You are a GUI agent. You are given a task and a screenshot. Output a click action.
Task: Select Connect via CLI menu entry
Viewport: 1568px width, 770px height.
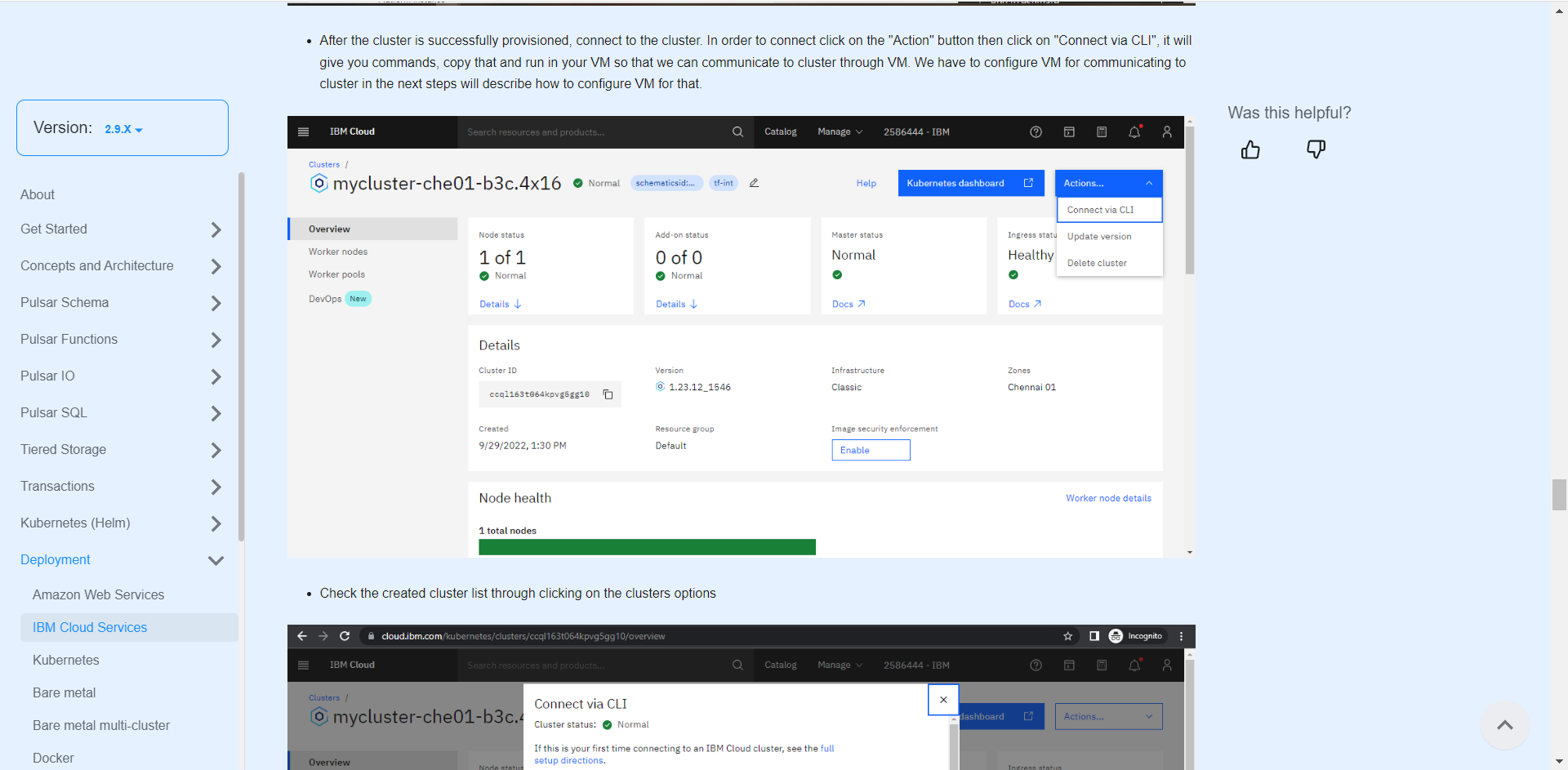pyautogui.click(x=1109, y=210)
